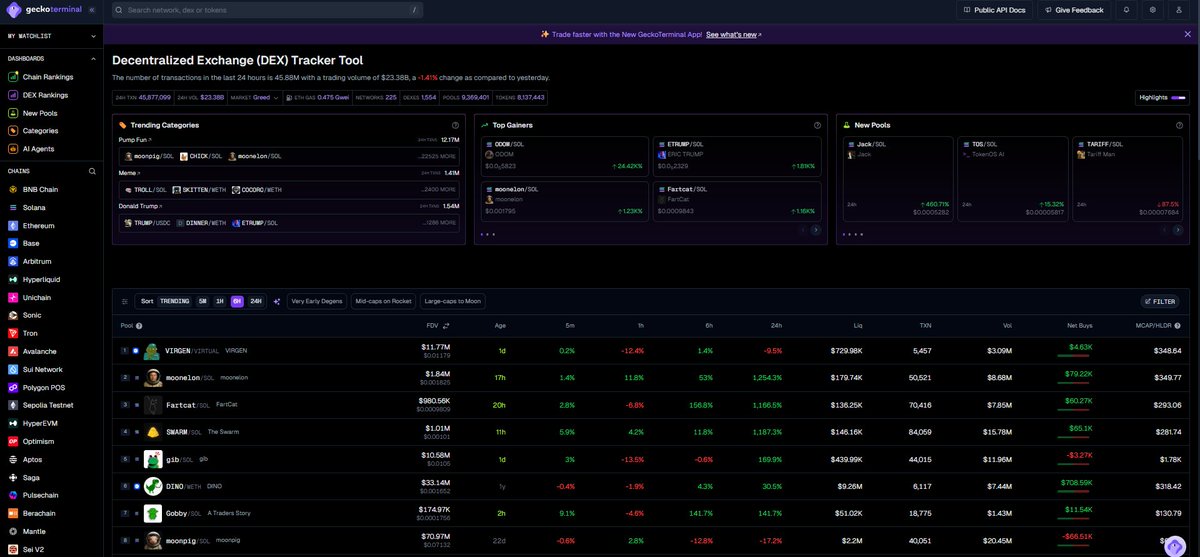Open Pump Fun category link
This screenshot has width=1200, height=557.
135,140
